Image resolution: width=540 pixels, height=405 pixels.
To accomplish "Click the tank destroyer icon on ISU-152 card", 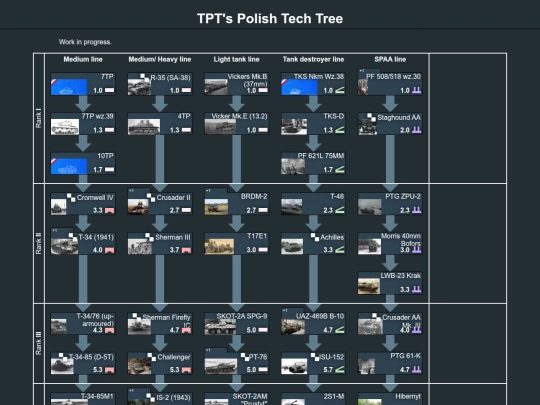I will coord(340,370).
